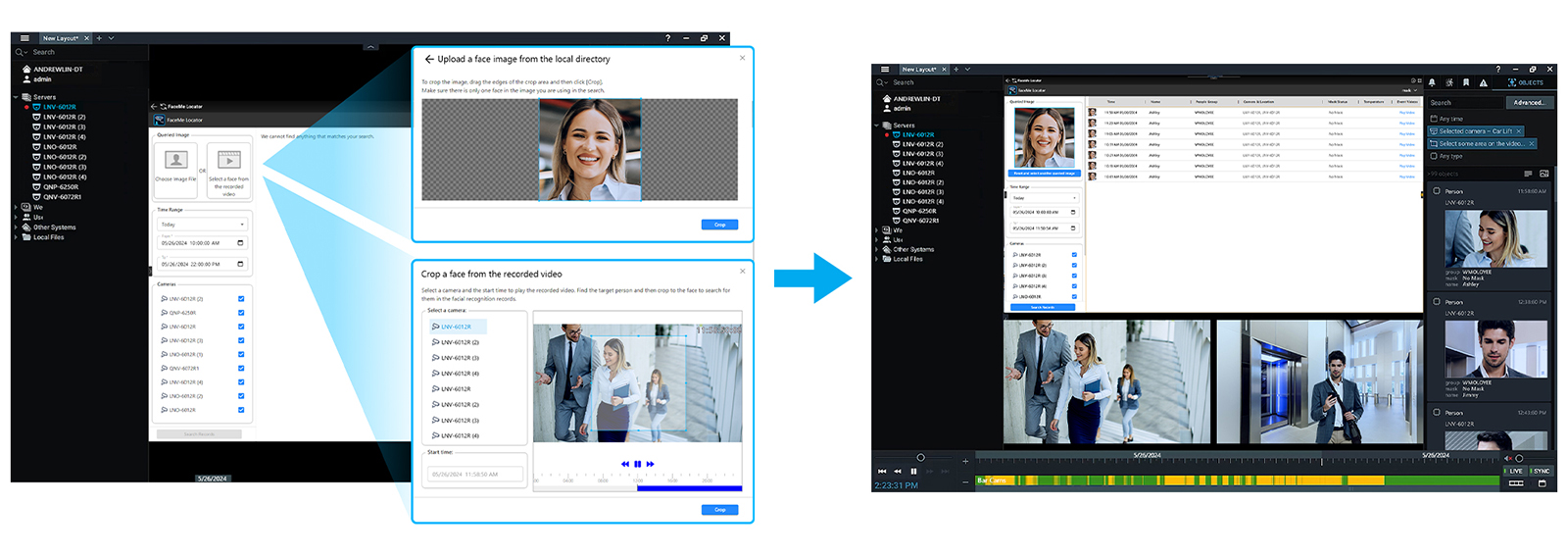1568x556 pixels.
Task: Expand the Other Systems tree node
Action: point(16,227)
